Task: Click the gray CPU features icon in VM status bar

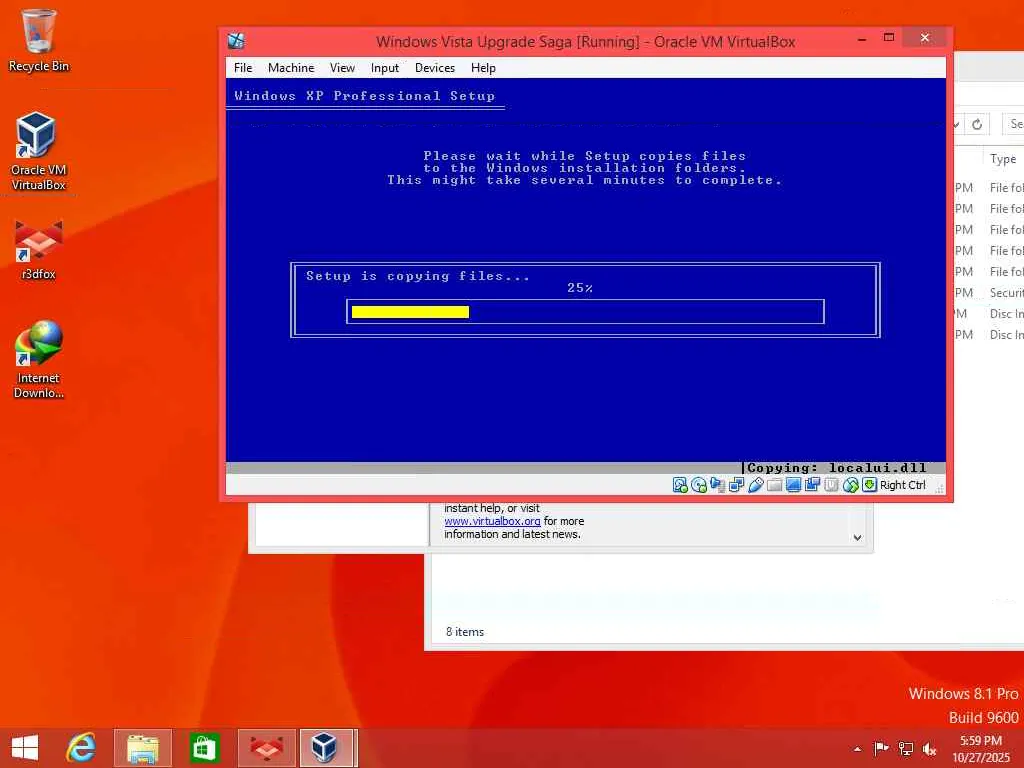Action: [831, 485]
